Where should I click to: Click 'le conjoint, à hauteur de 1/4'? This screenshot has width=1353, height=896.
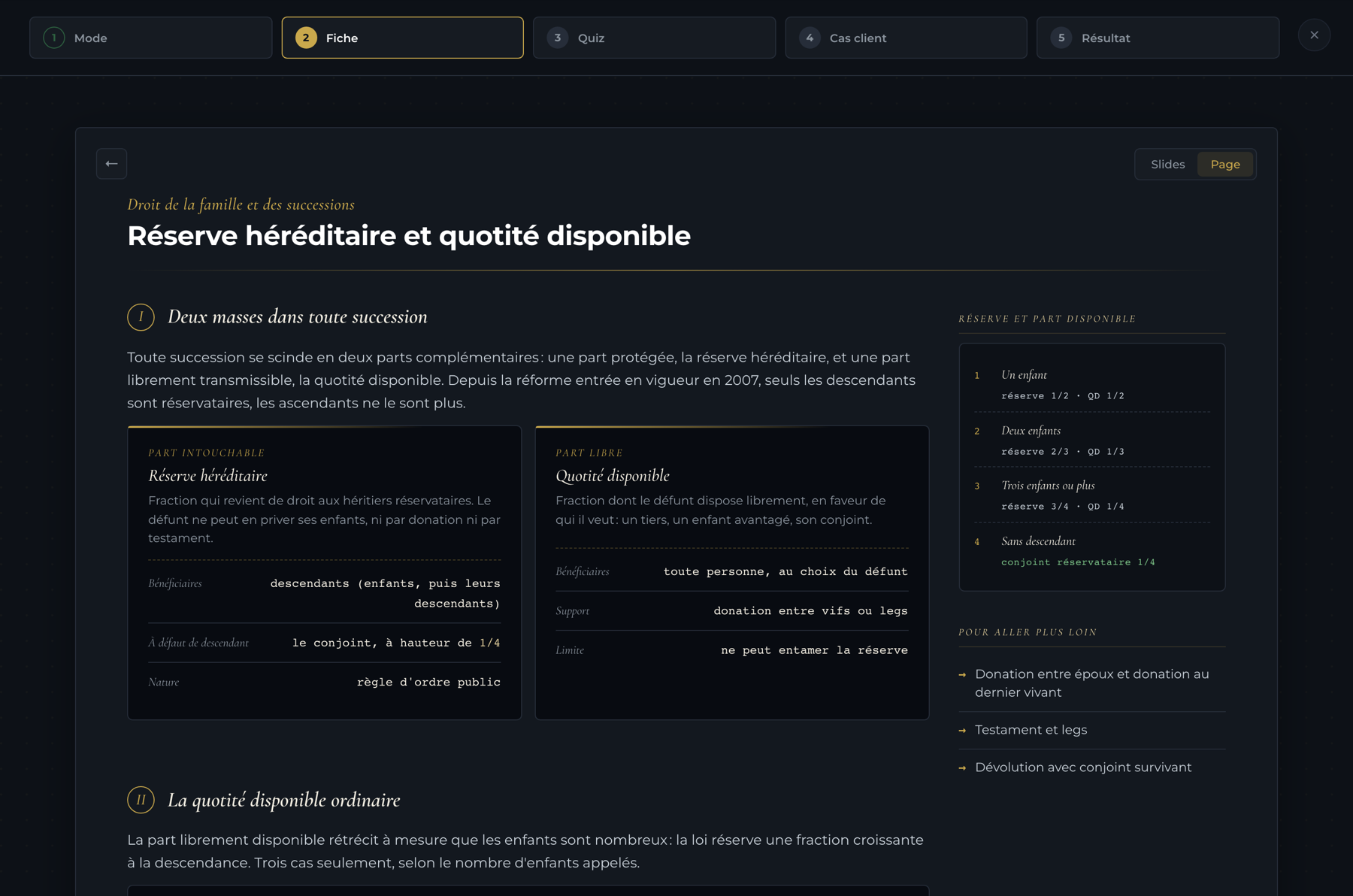pos(396,643)
